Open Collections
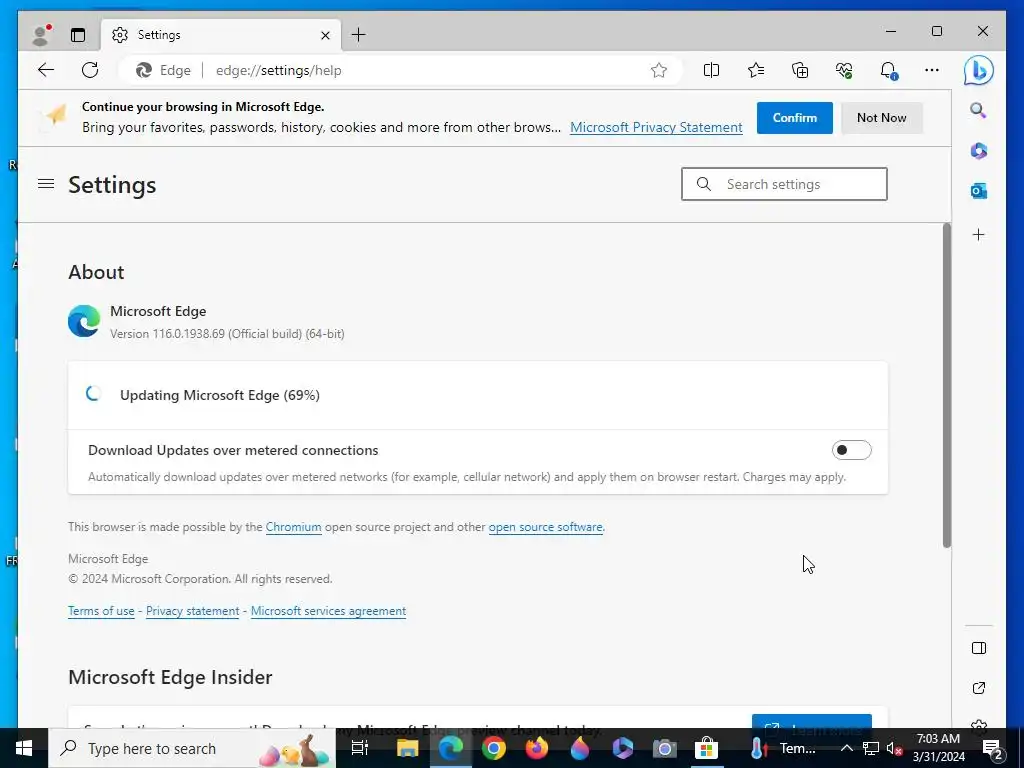Viewport: 1024px width, 768px height. pyautogui.click(x=800, y=70)
